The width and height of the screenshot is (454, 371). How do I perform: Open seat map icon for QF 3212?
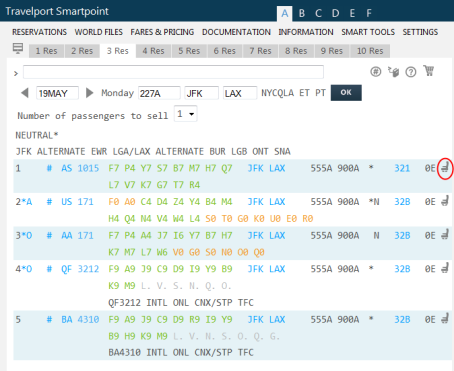(x=445, y=268)
